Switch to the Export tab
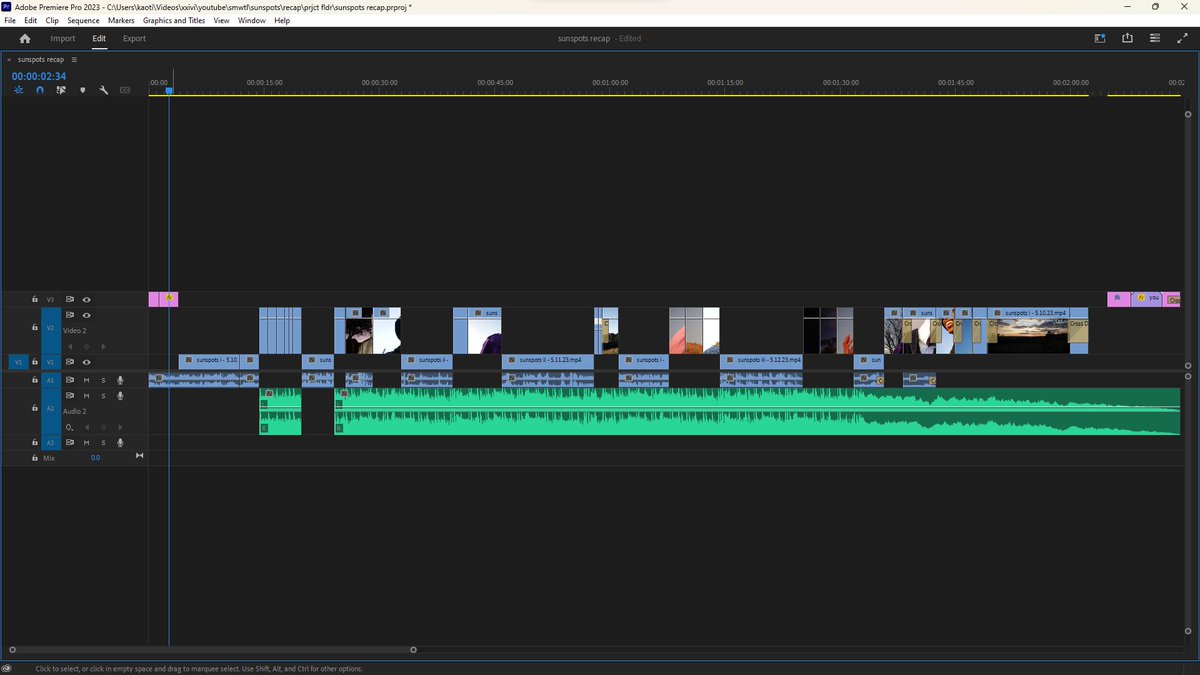The height and width of the screenshot is (675, 1200). 134,39
